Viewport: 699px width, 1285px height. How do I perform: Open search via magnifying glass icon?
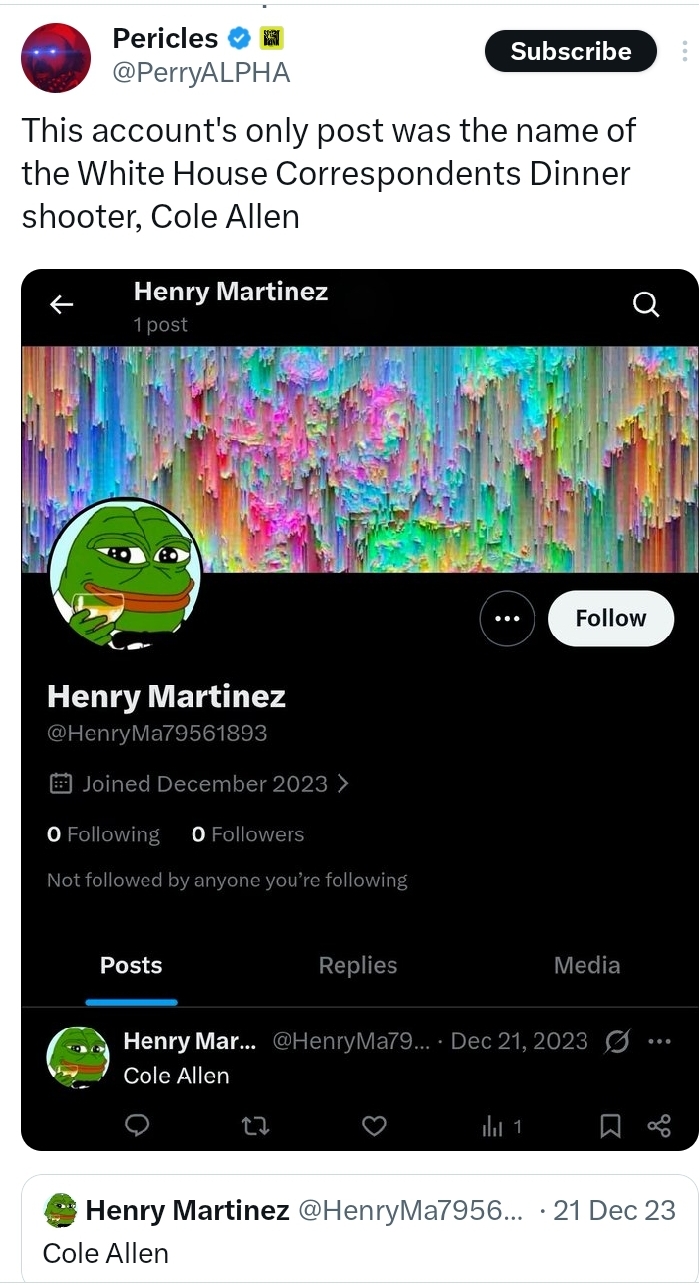click(647, 304)
